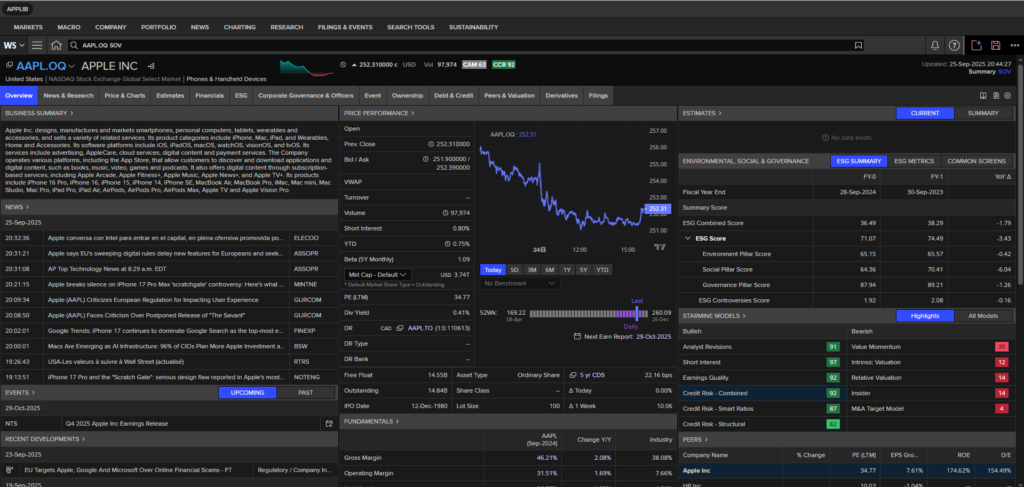This screenshot has width=1024, height=487.
Task: Open the Mkt Cap - Default dropdown
Action: click(377, 274)
